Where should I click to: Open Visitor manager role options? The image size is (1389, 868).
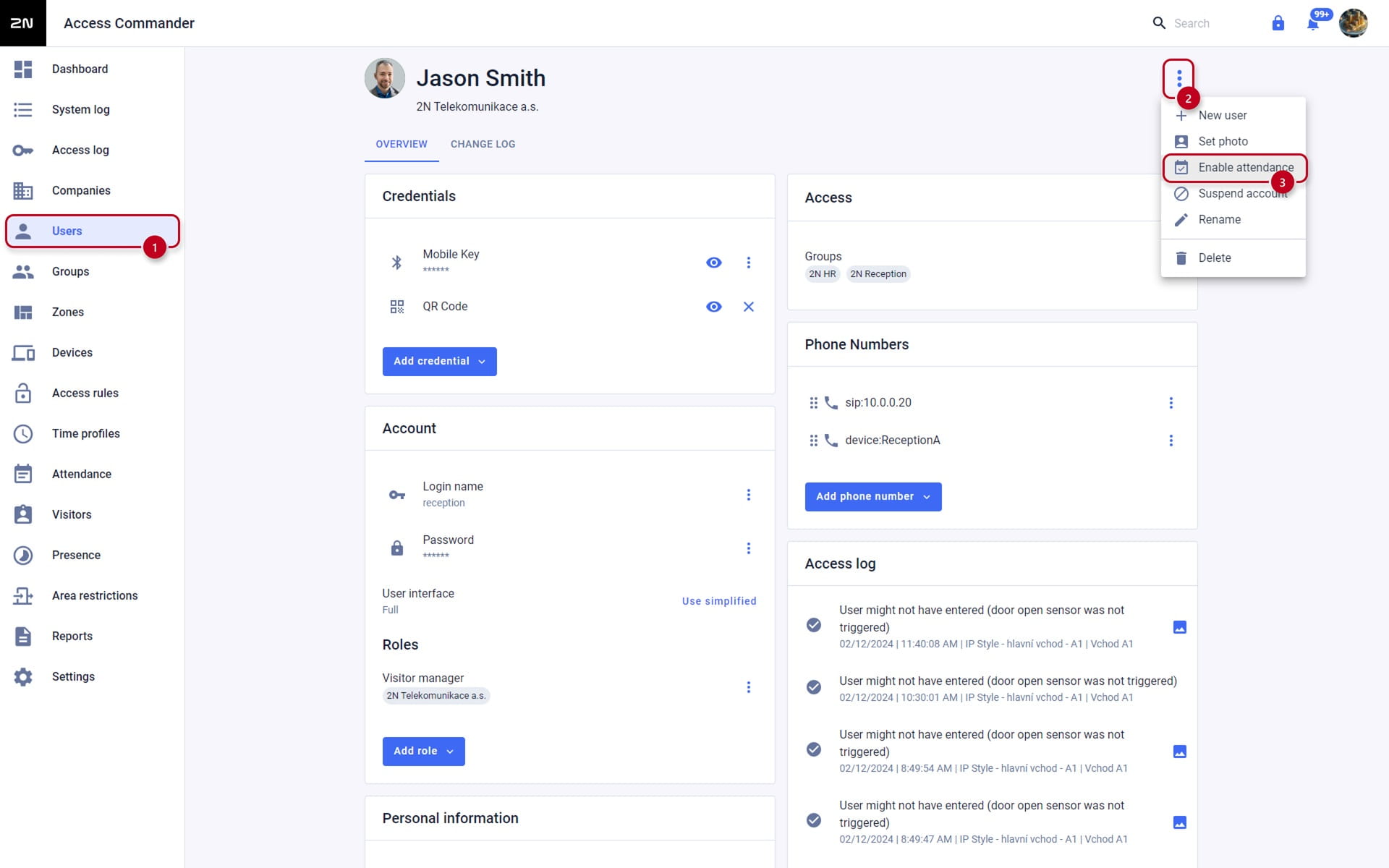[x=749, y=687]
